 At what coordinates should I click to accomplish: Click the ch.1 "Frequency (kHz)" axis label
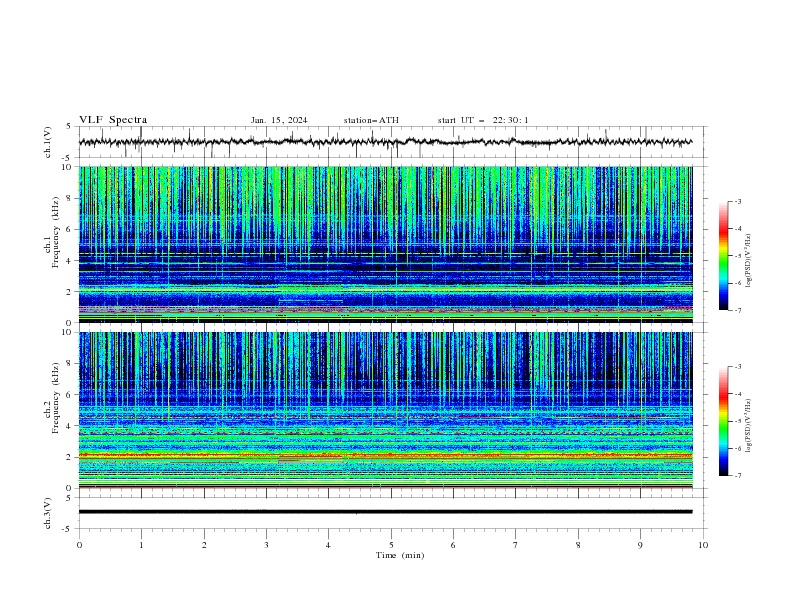coord(55,233)
